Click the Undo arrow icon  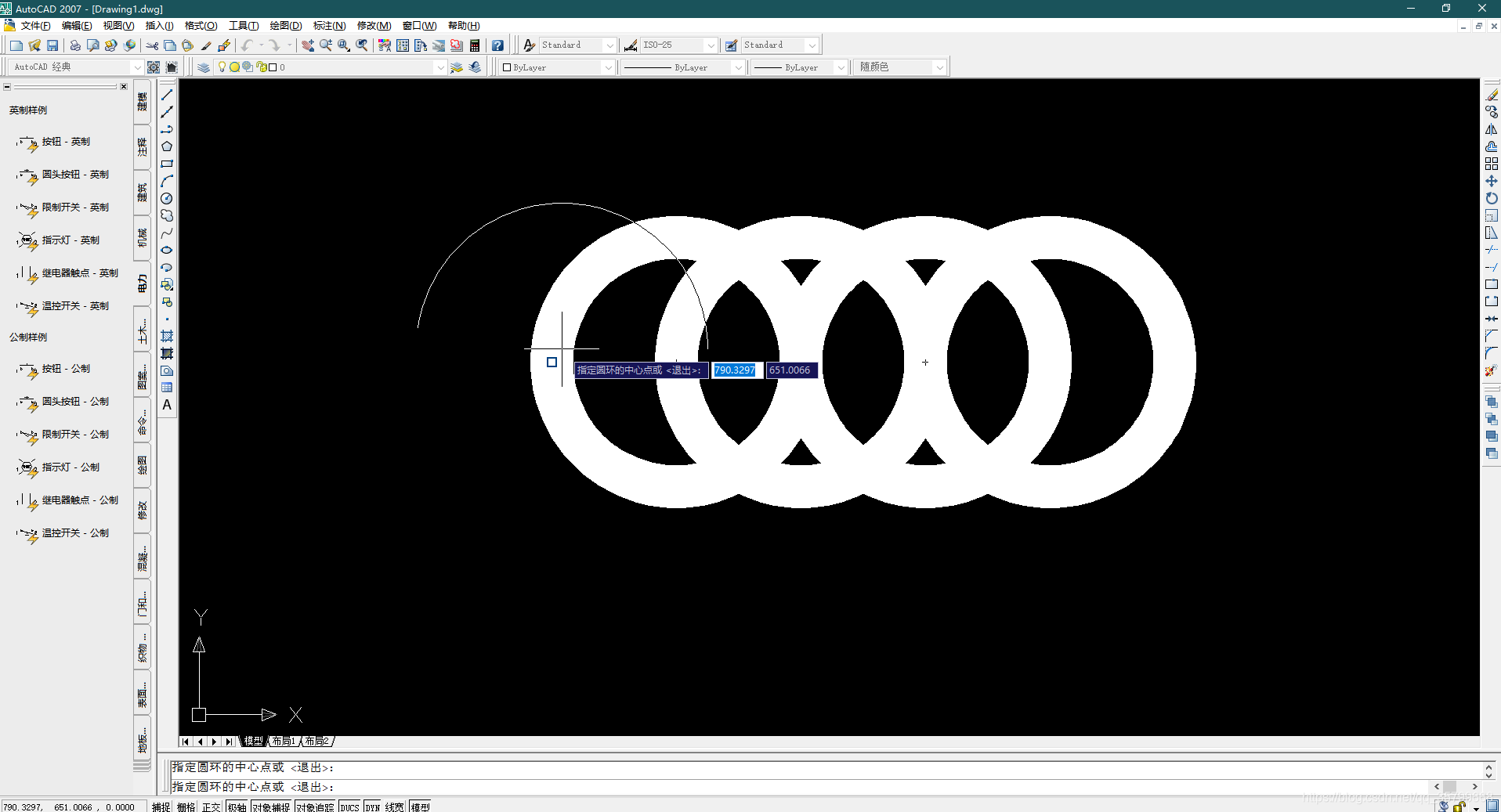pyautogui.click(x=248, y=45)
